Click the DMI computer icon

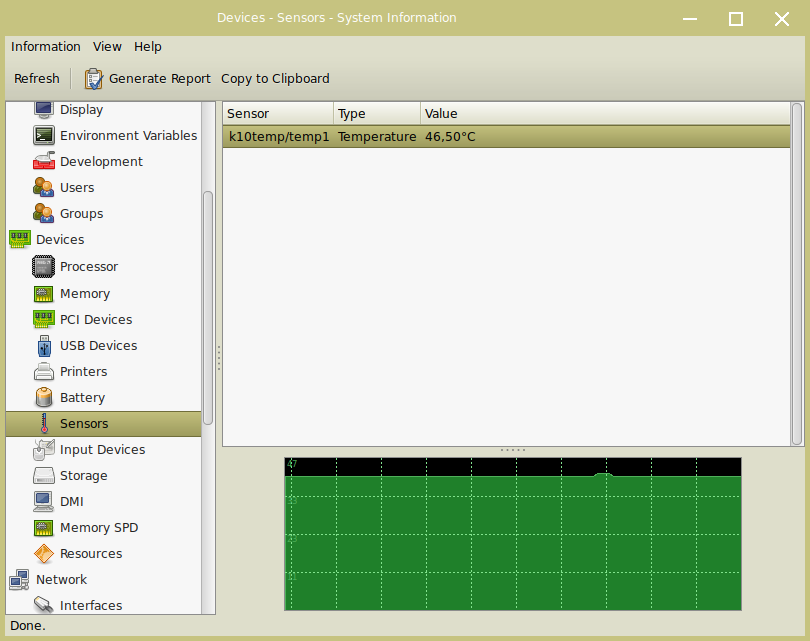tap(43, 501)
